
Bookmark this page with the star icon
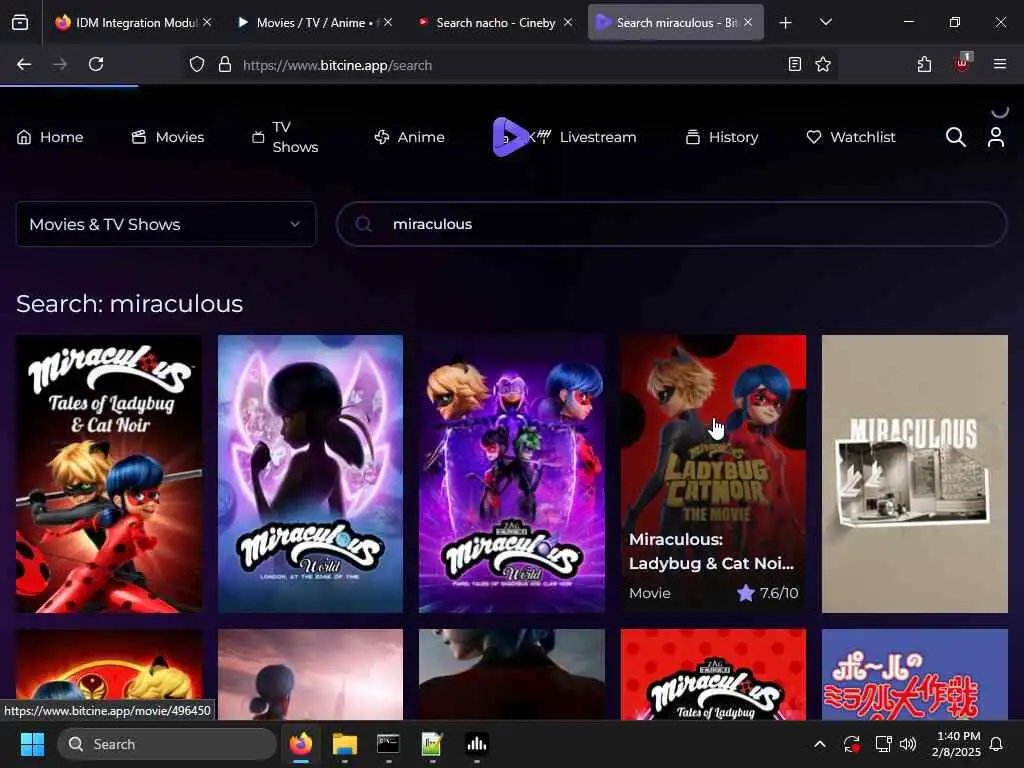[x=823, y=64]
